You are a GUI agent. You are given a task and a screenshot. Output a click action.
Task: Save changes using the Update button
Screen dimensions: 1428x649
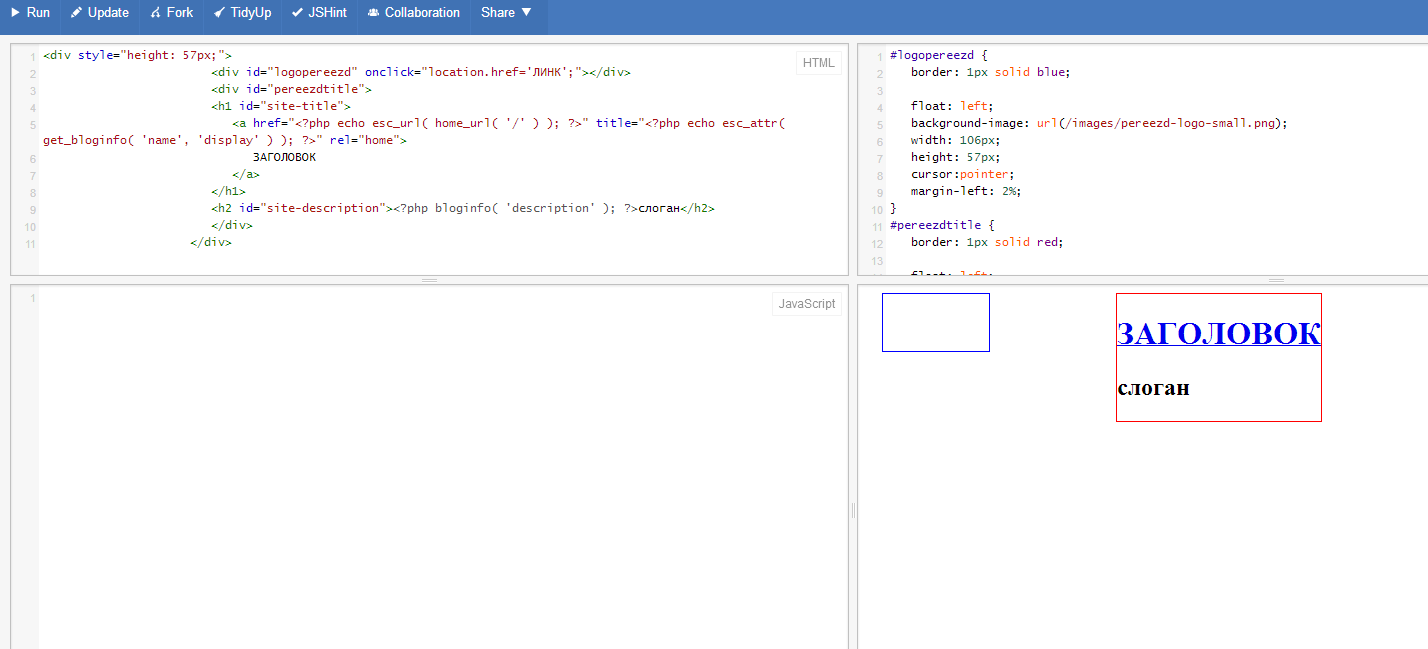(x=100, y=13)
